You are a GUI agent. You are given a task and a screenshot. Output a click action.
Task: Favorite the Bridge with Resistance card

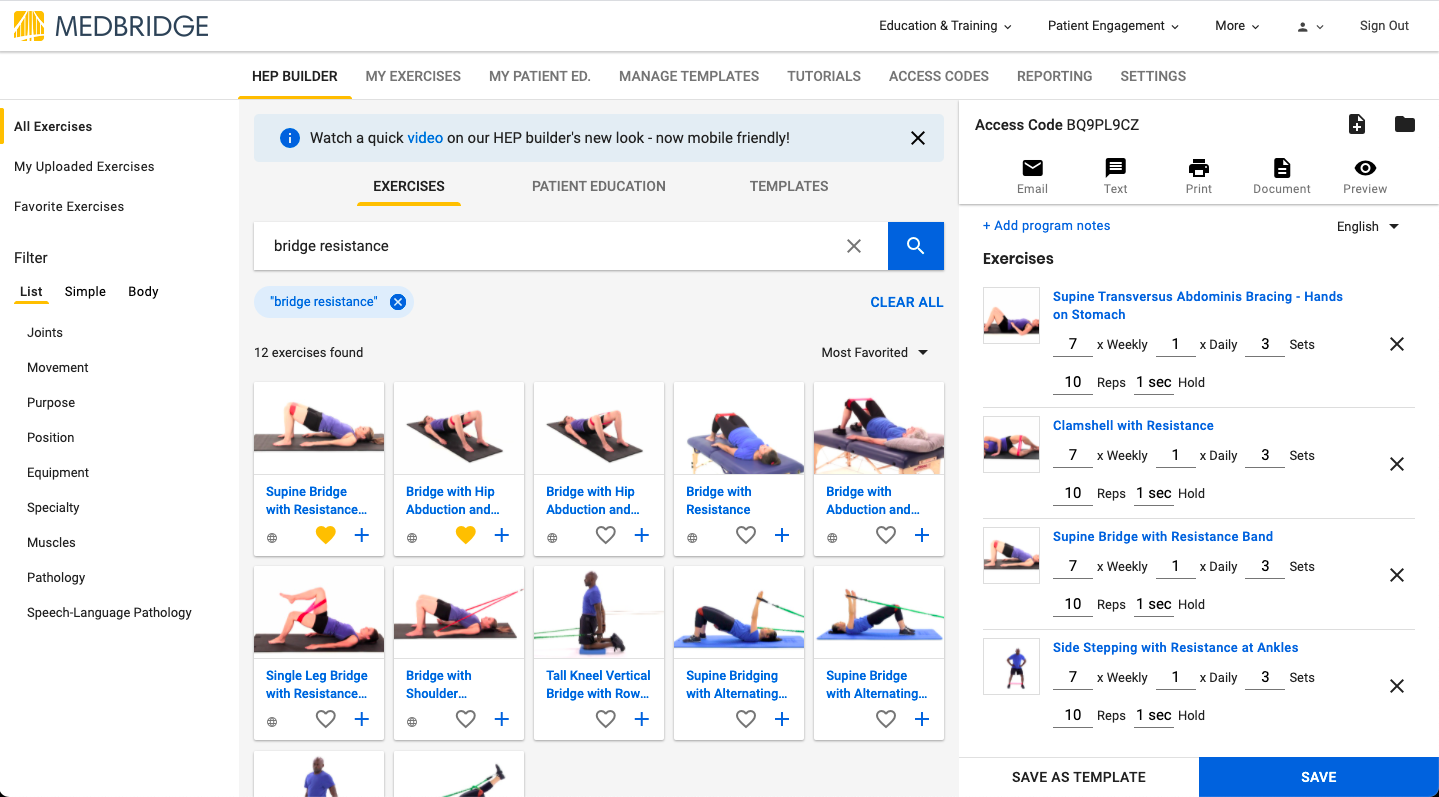[x=745, y=535]
